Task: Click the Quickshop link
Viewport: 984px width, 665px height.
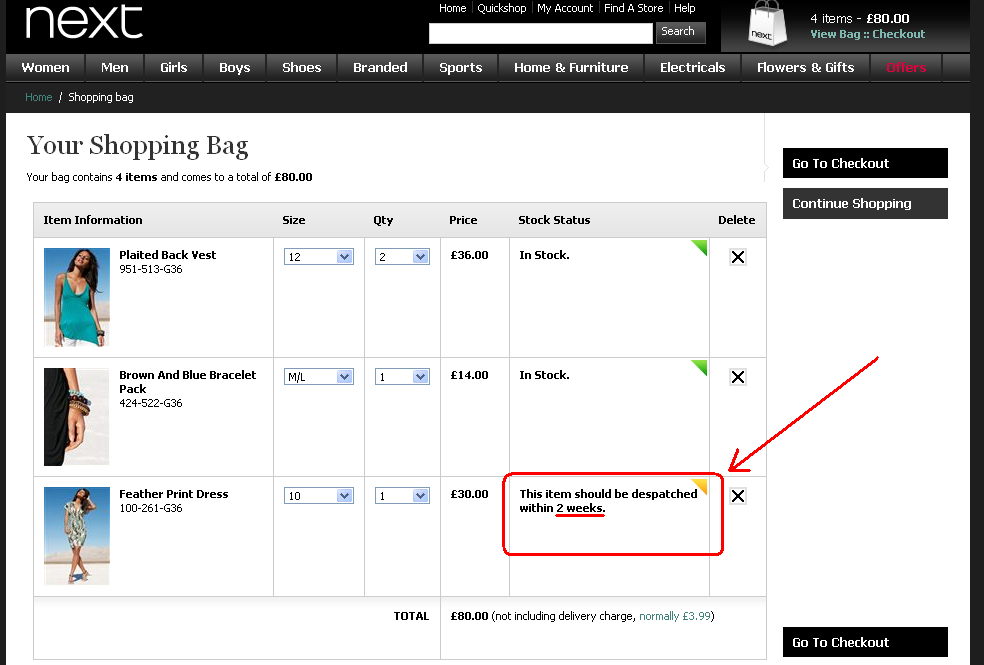Action: 501,8
